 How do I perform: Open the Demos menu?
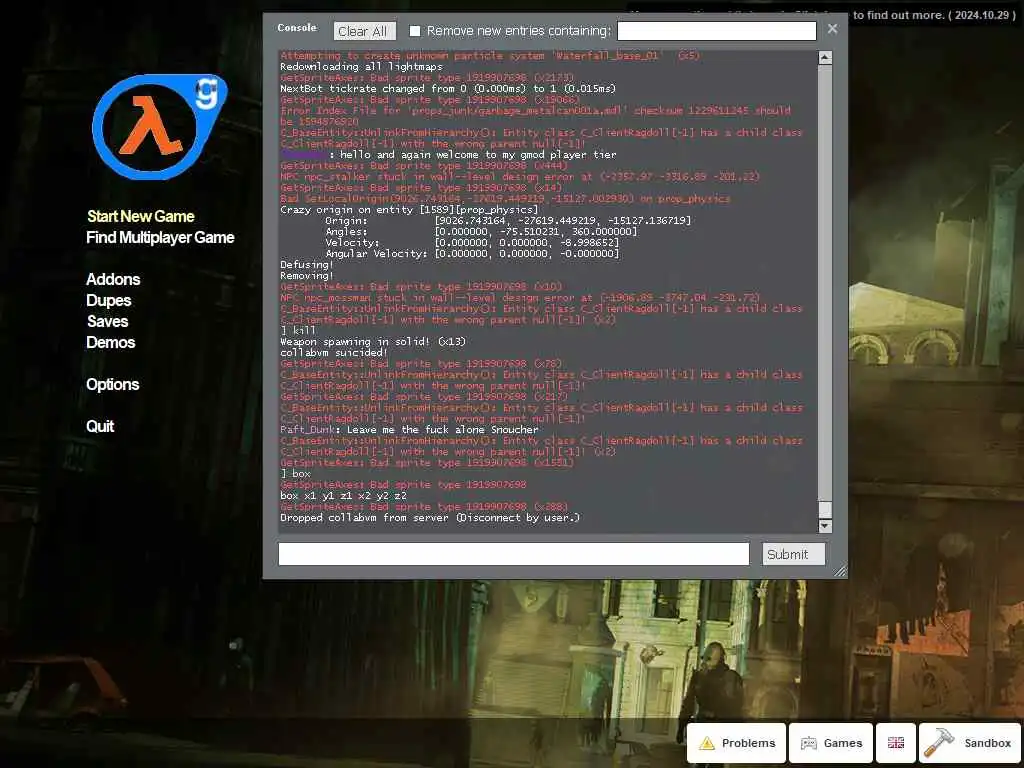tap(110, 342)
